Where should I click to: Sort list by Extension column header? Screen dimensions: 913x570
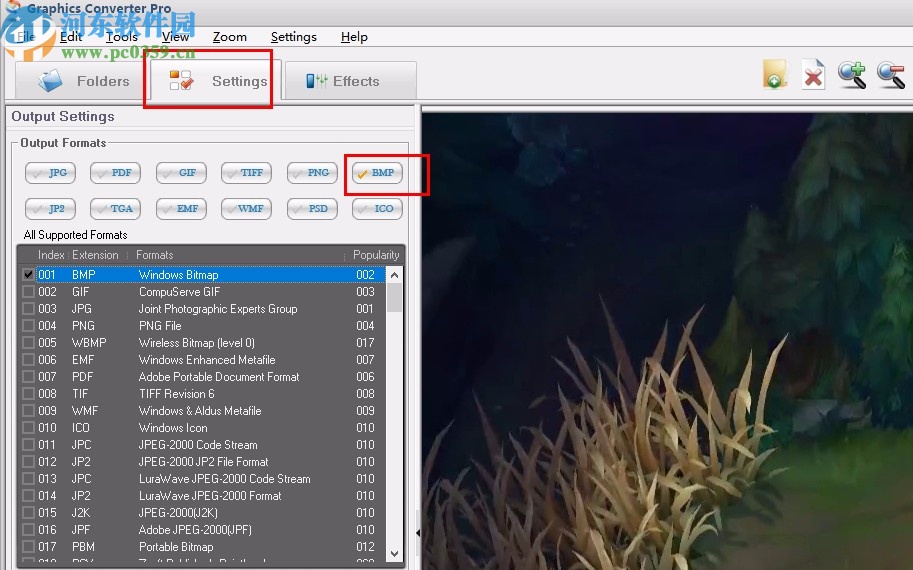coord(95,255)
